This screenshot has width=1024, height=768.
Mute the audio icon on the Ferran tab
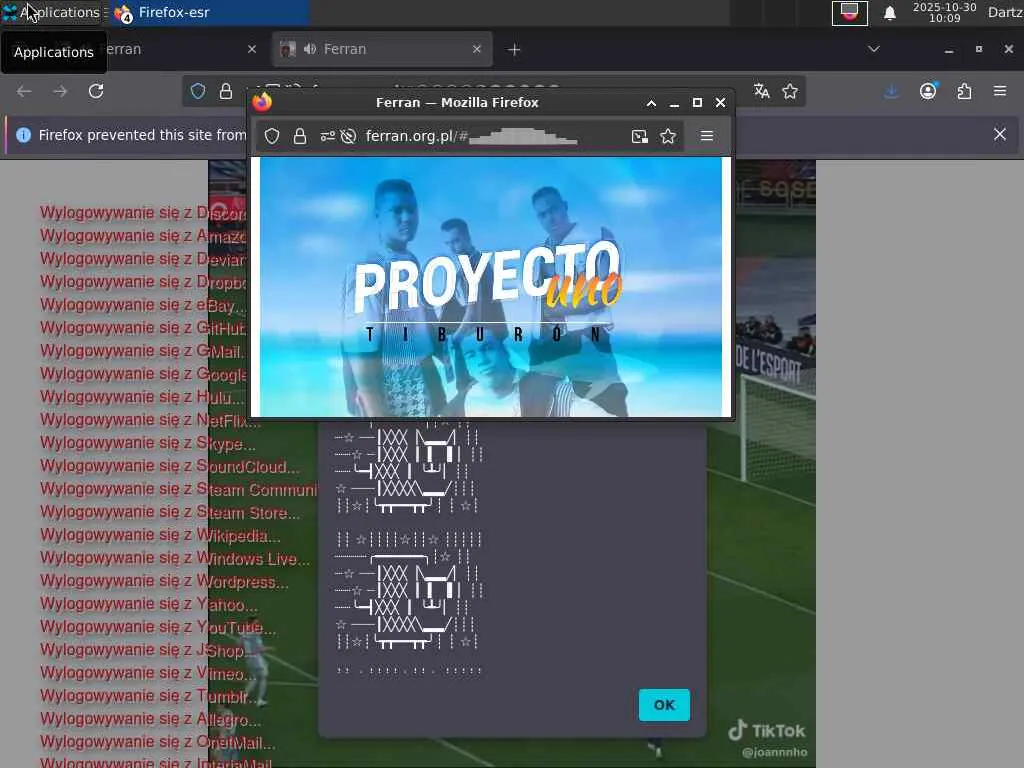pos(310,49)
